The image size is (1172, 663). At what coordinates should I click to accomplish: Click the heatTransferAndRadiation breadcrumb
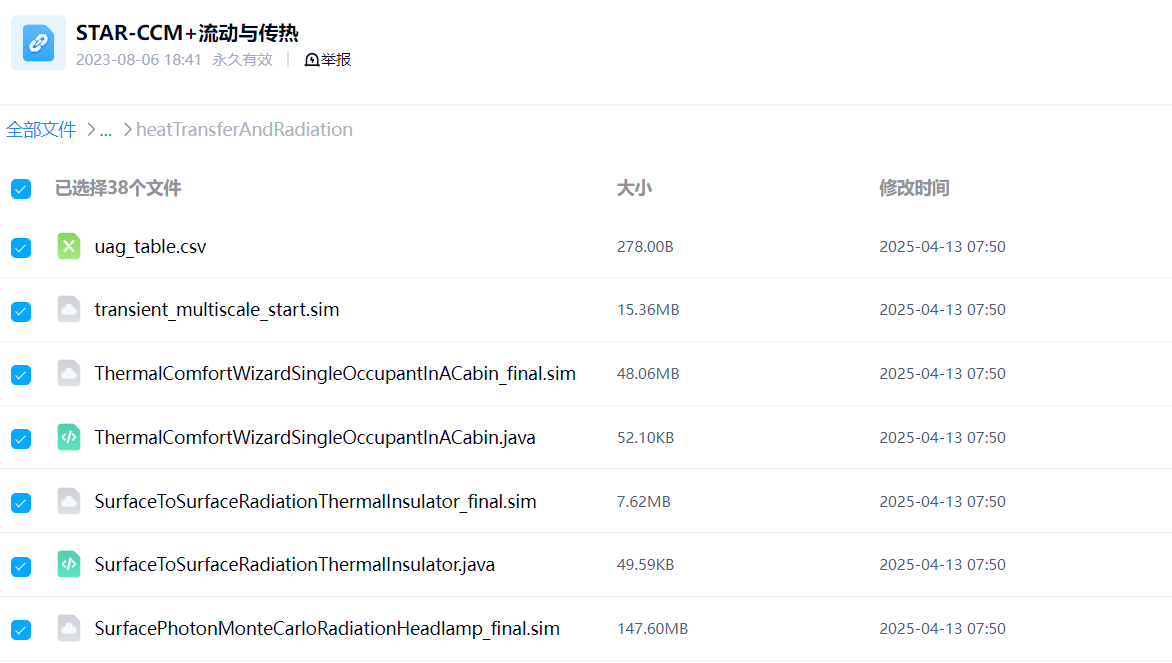[244, 129]
